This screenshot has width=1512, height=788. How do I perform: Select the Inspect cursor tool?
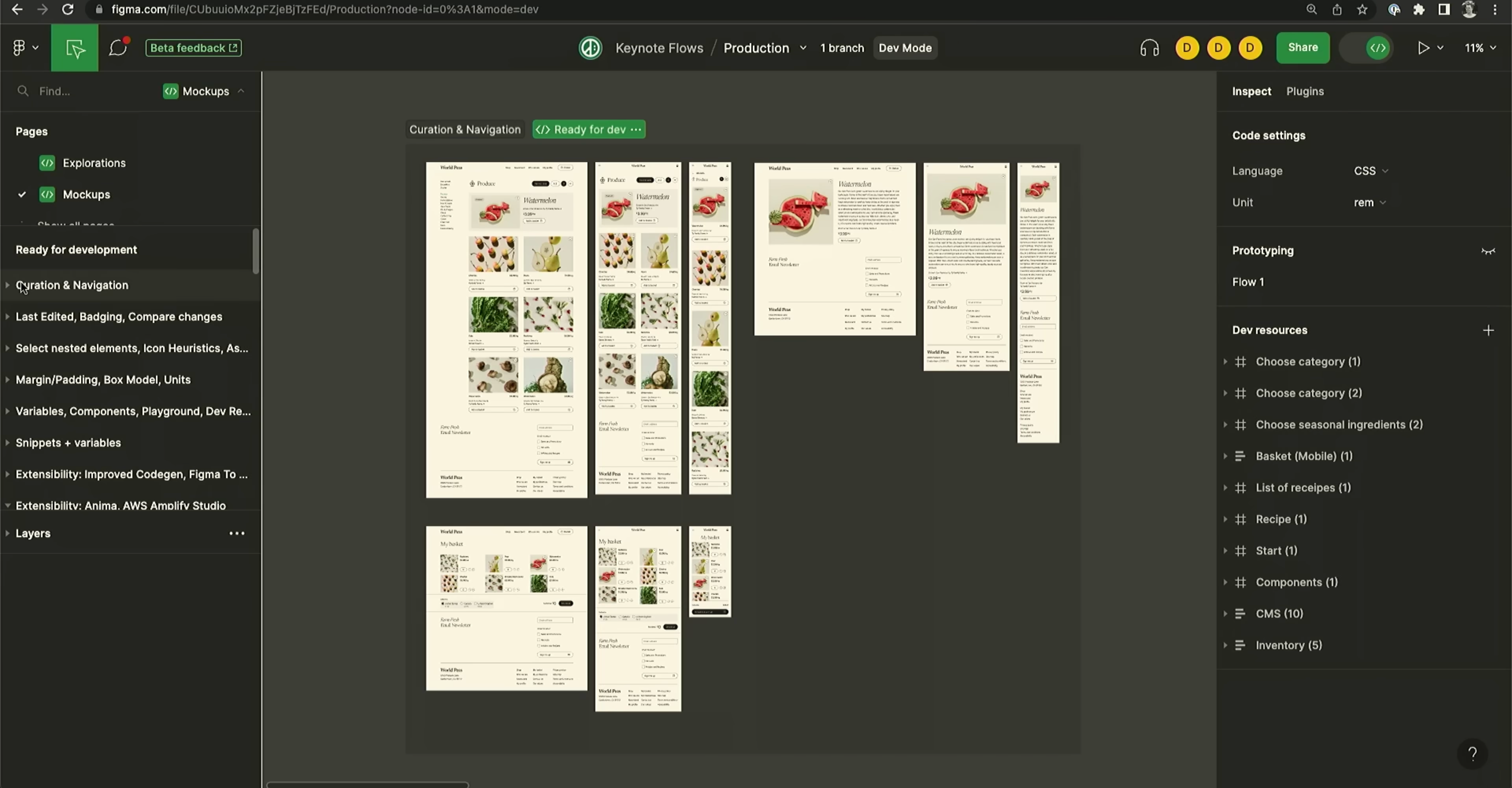tap(74, 48)
